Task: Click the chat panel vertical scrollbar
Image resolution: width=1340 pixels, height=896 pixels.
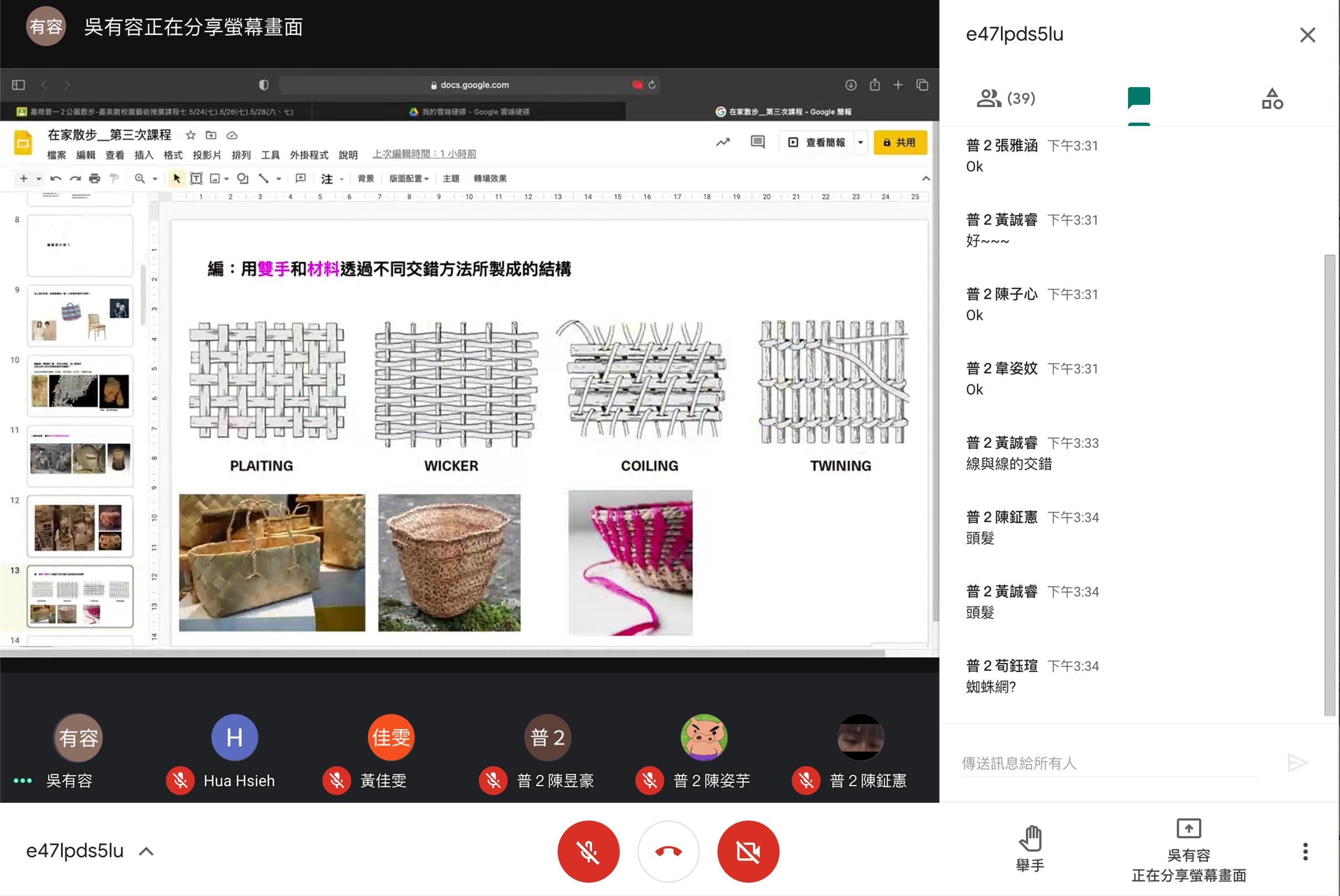Action: (x=1329, y=486)
